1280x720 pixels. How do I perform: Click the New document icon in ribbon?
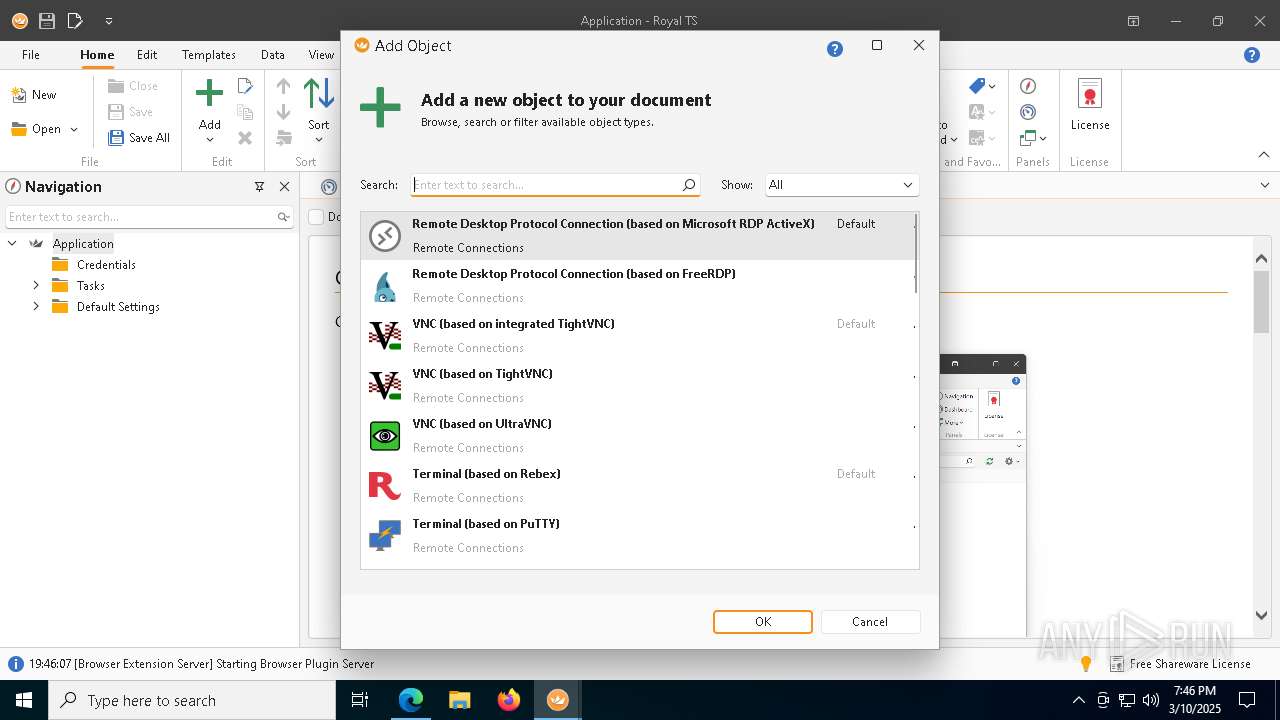pos(18,95)
